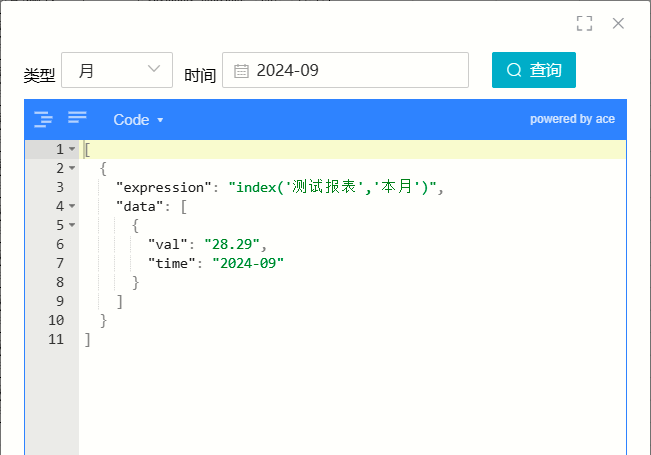Open the powered by ace link

pos(572,119)
